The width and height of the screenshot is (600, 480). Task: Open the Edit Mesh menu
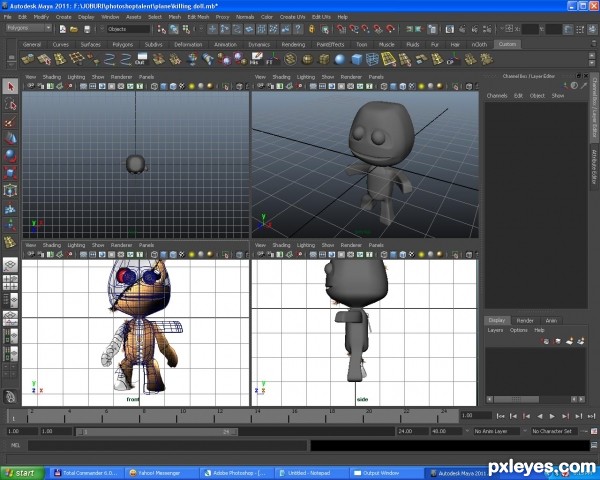(x=198, y=17)
